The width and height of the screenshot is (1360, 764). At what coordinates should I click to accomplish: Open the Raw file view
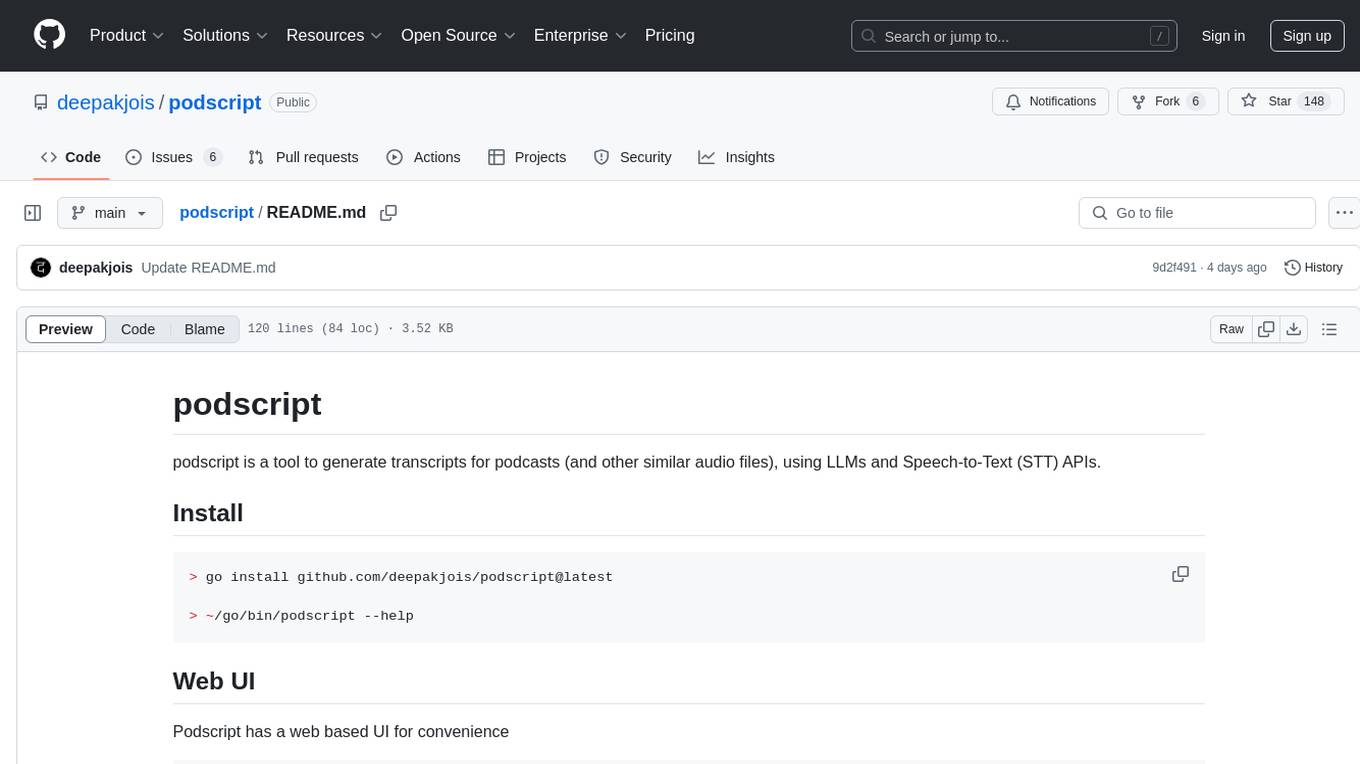click(x=1232, y=329)
